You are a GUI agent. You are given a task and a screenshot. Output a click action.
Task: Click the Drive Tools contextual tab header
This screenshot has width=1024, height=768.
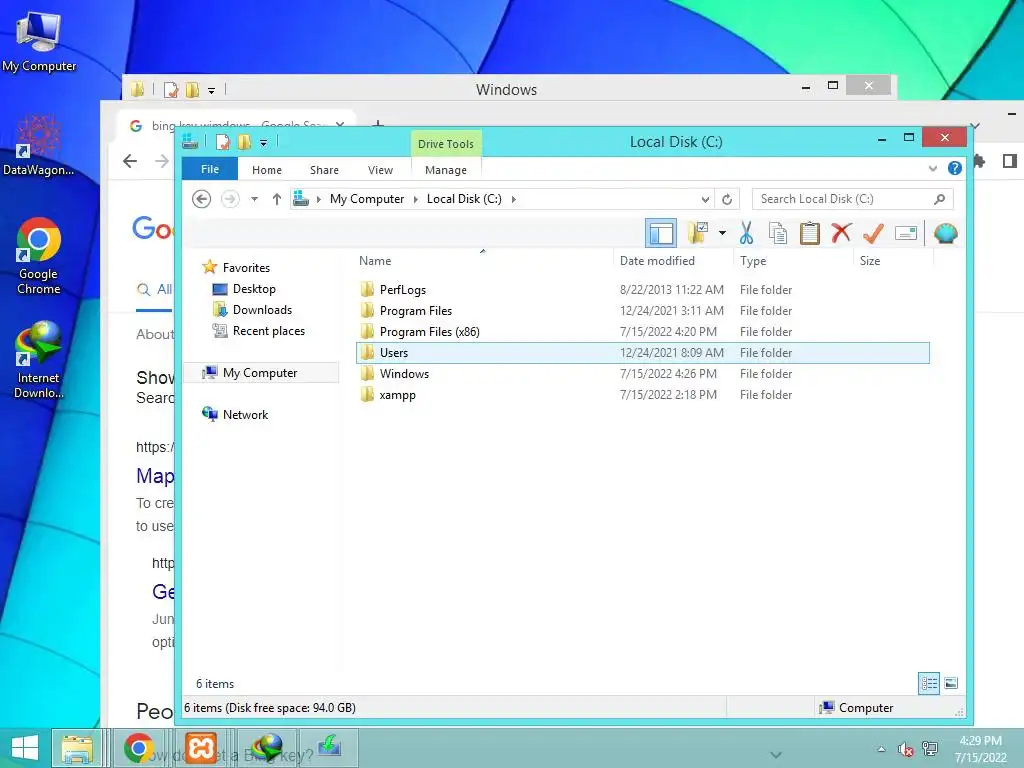446,144
